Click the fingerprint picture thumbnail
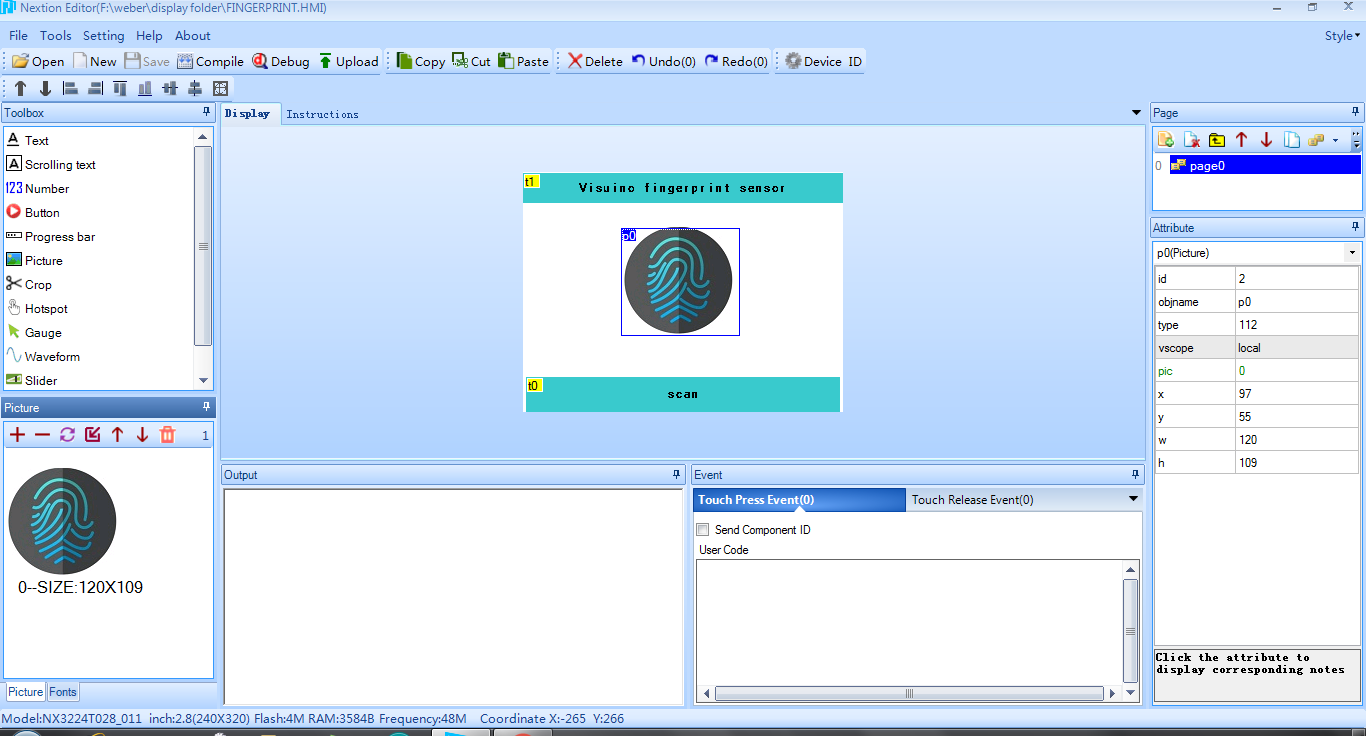Screen dimensions: 1366x736 tap(62, 520)
